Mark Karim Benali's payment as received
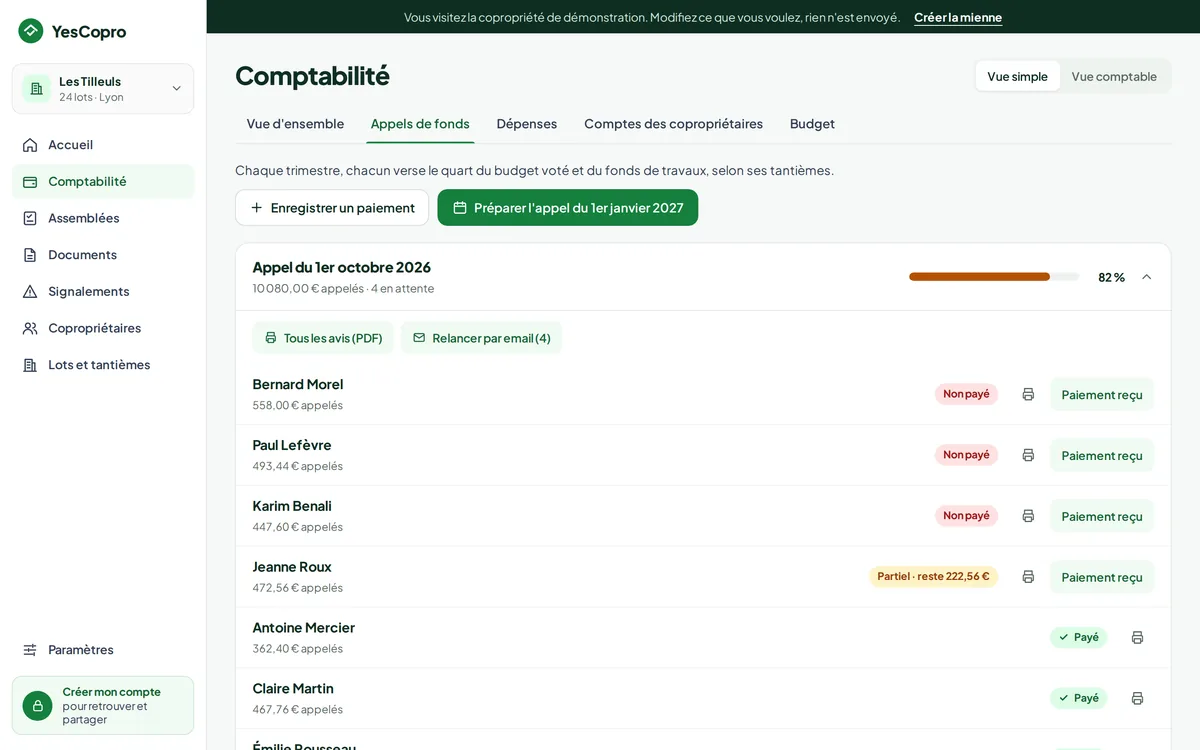The image size is (1200, 750). 1102,516
